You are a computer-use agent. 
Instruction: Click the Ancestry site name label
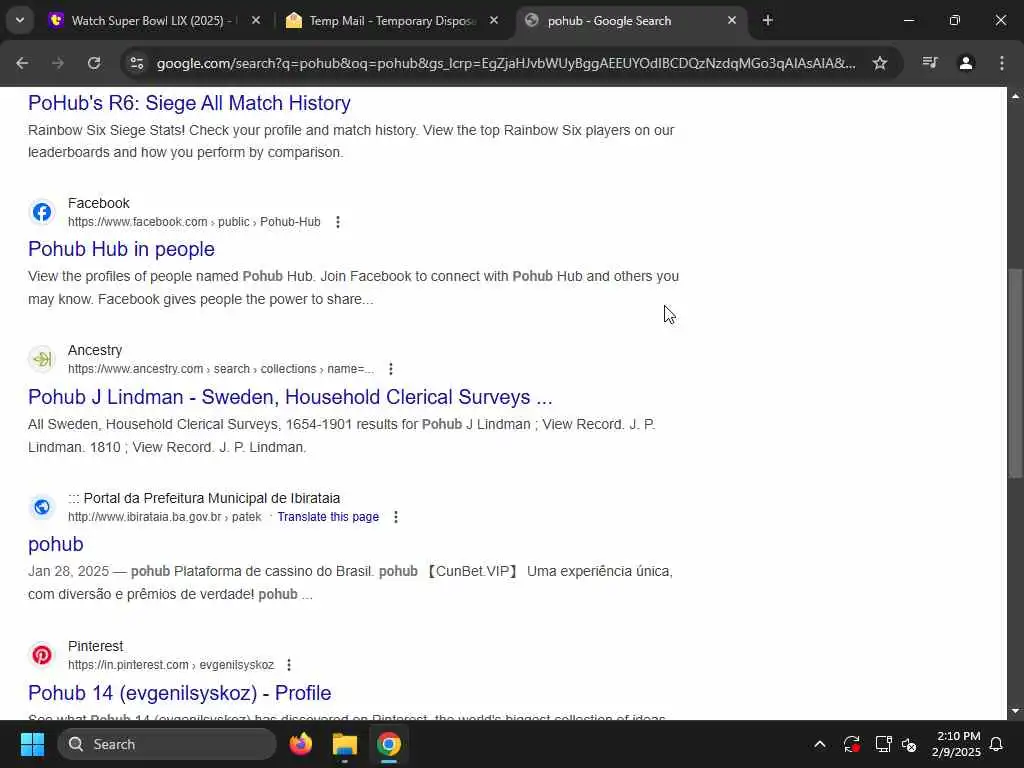tap(95, 350)
